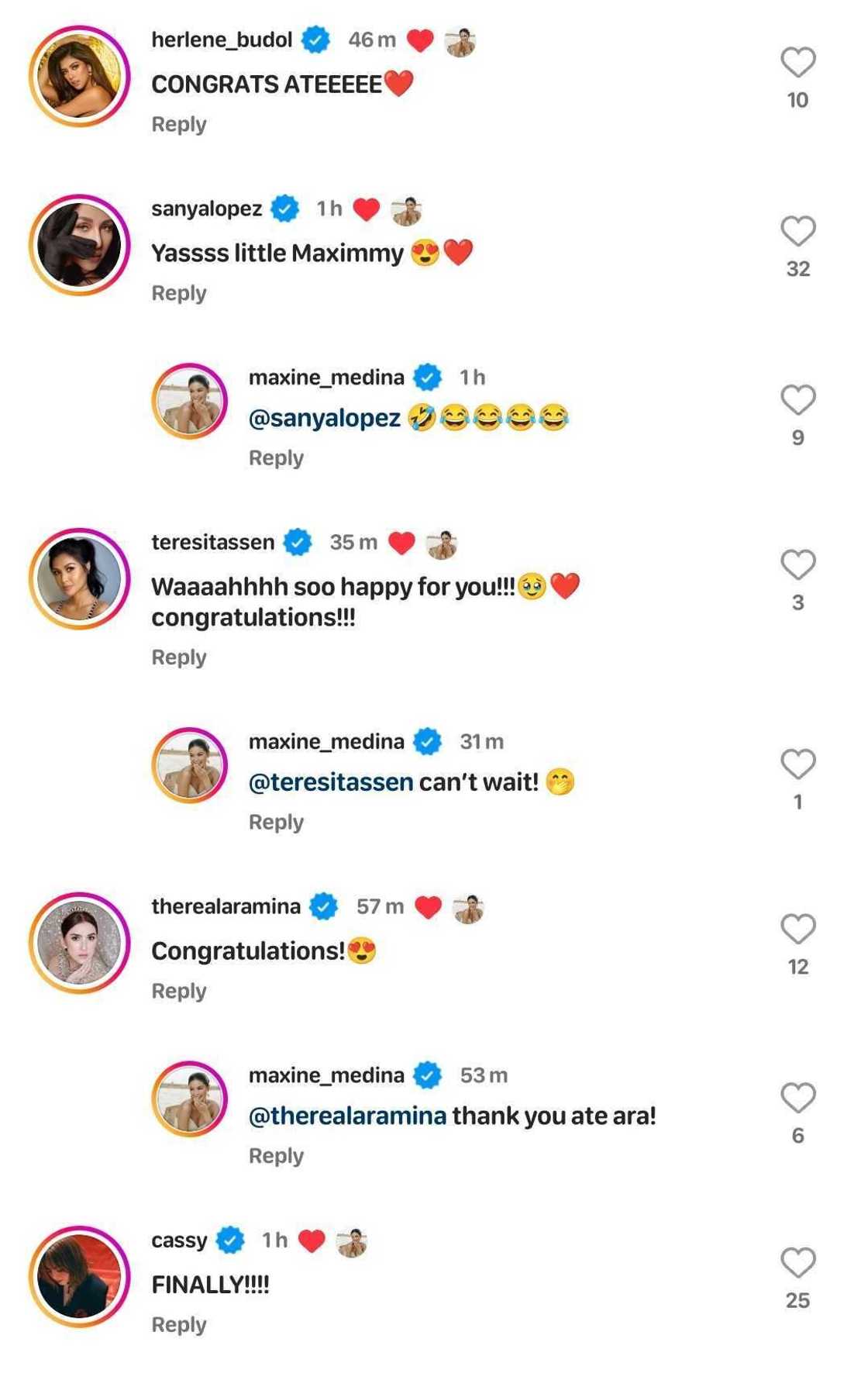
Task: Reply to sanyalopez's comment
Action: (179, 294)
